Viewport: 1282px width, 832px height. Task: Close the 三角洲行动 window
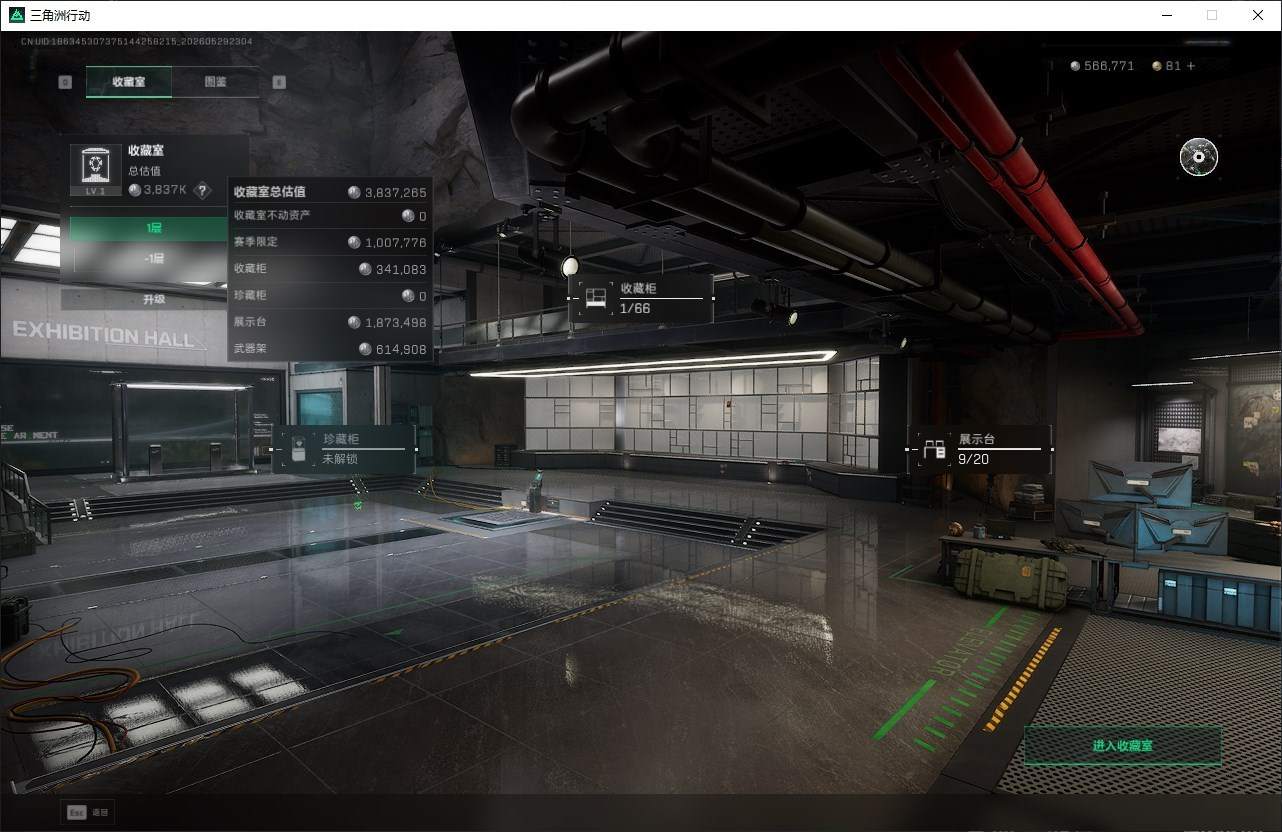(1258, 15)
